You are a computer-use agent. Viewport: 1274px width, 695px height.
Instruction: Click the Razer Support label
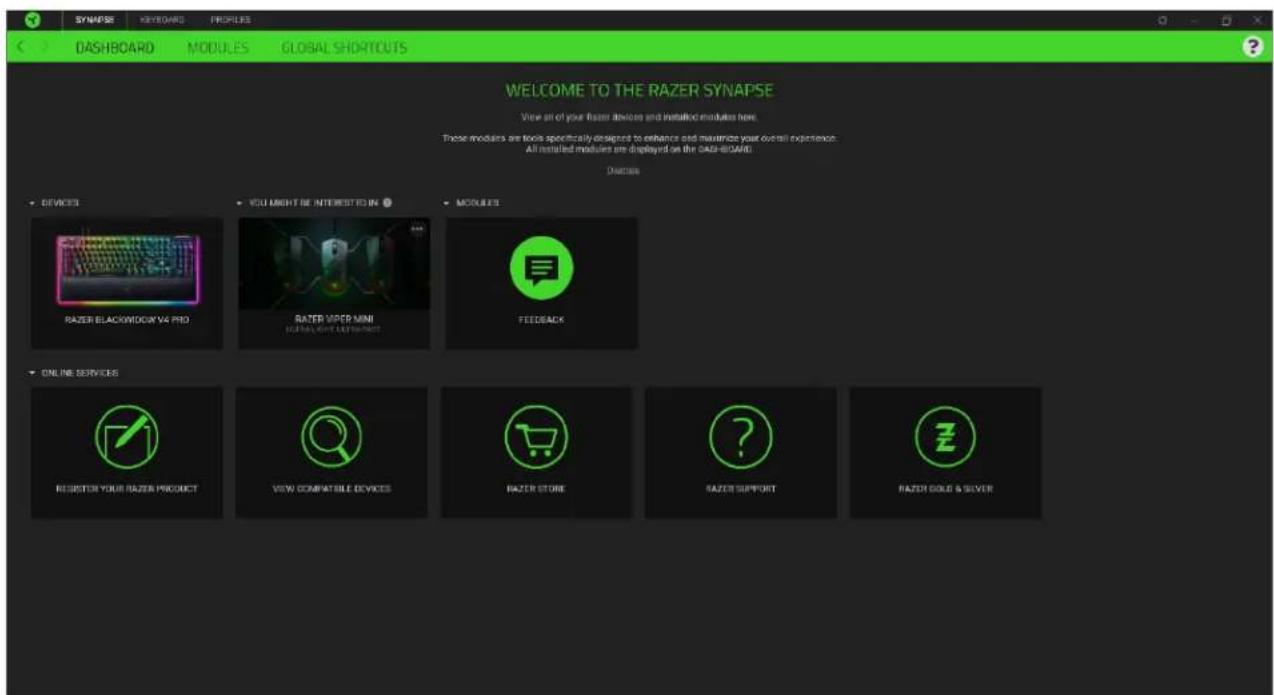click(x=740, y=489)
